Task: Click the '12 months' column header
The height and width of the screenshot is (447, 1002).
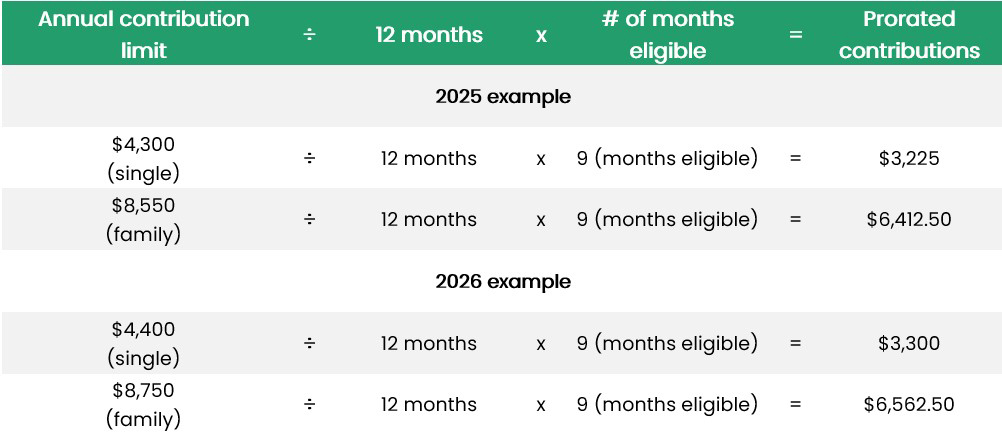Action: pos(428,35)
